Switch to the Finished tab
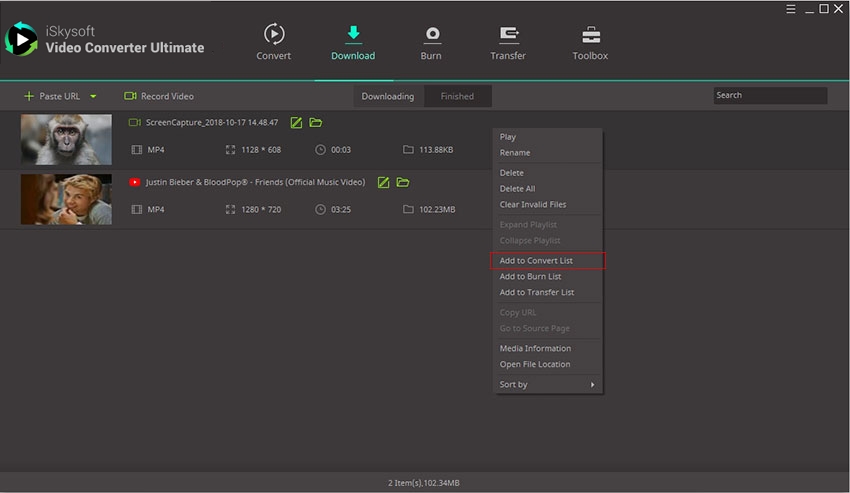The image size is (850, 493). coord(457,97)
